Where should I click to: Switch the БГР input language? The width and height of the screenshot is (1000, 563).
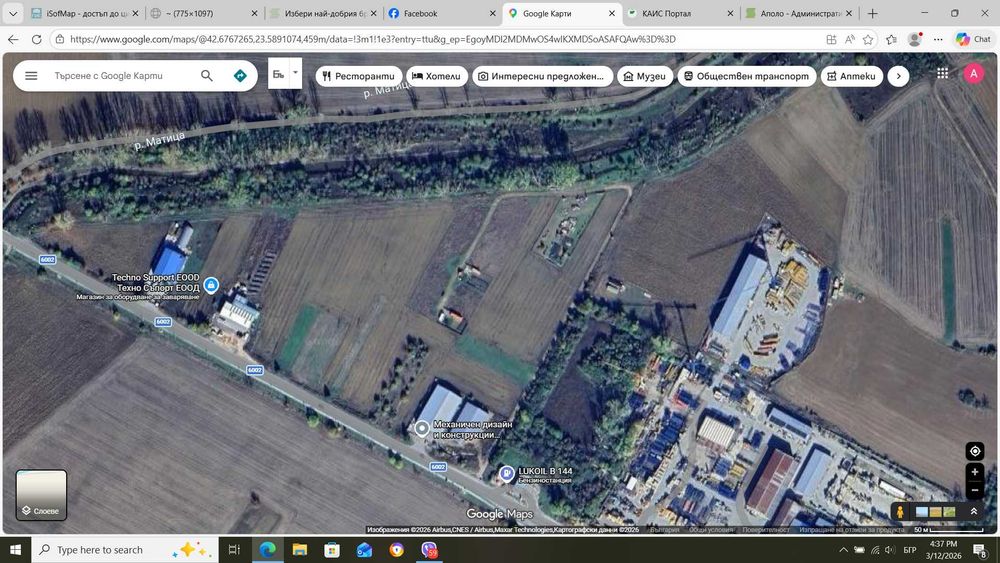910,550
